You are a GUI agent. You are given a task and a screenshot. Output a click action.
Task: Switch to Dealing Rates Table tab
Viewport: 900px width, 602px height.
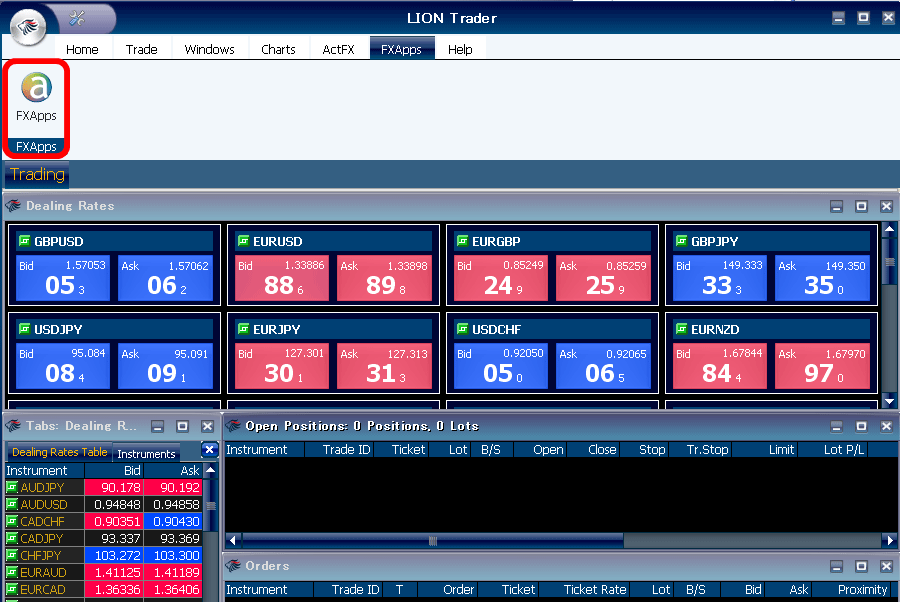pos(59,453)
